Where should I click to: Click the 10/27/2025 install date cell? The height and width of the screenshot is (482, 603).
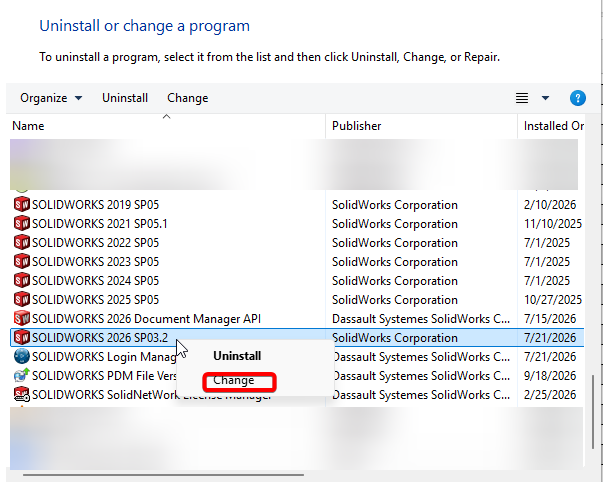pyautogui.click(x=553, y=300)
